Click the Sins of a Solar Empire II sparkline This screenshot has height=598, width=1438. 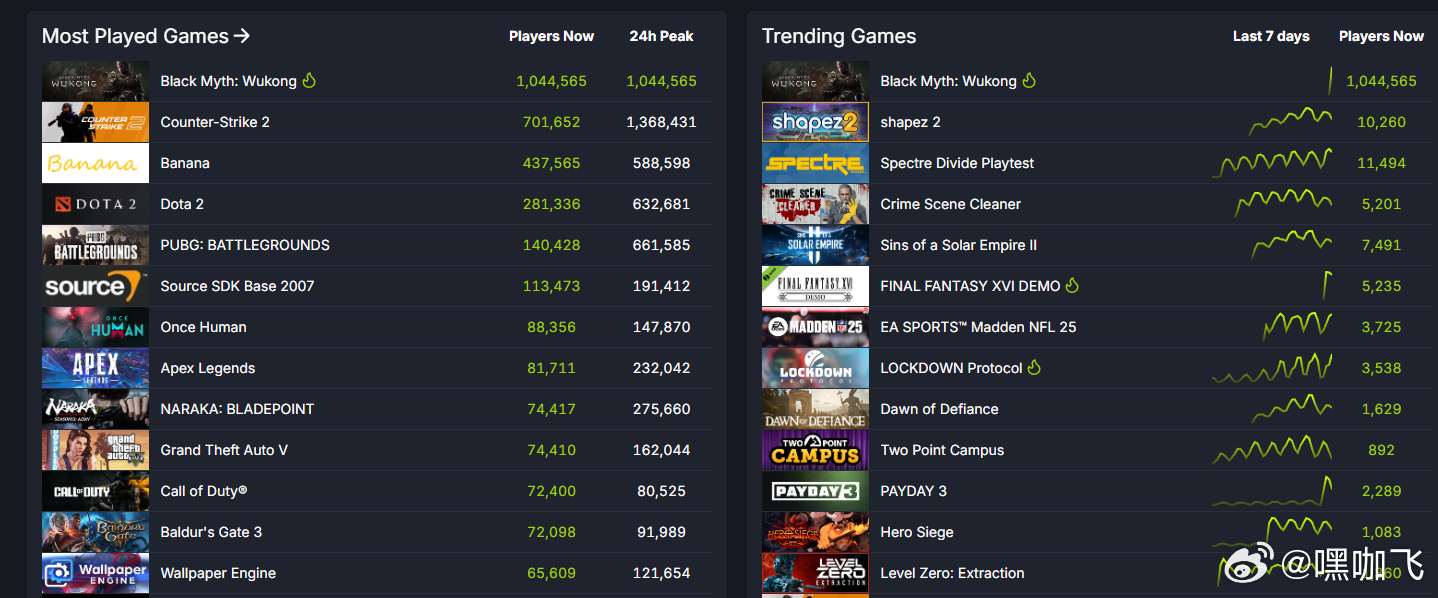pyautogui.click(x=1292, y=243)
